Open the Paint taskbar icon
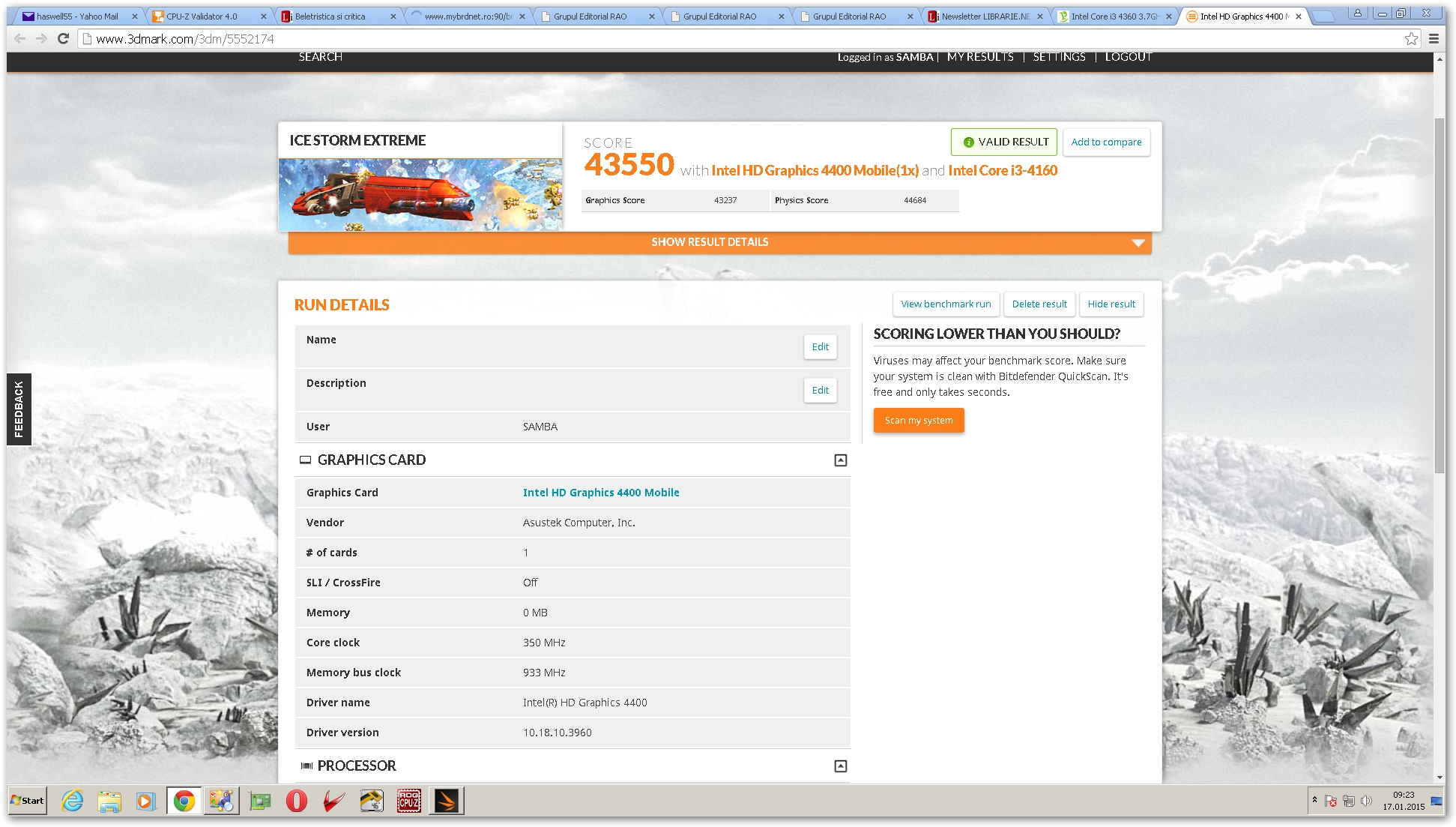Viewport: 1456px width, 827px height. click(x=222, y=801)
